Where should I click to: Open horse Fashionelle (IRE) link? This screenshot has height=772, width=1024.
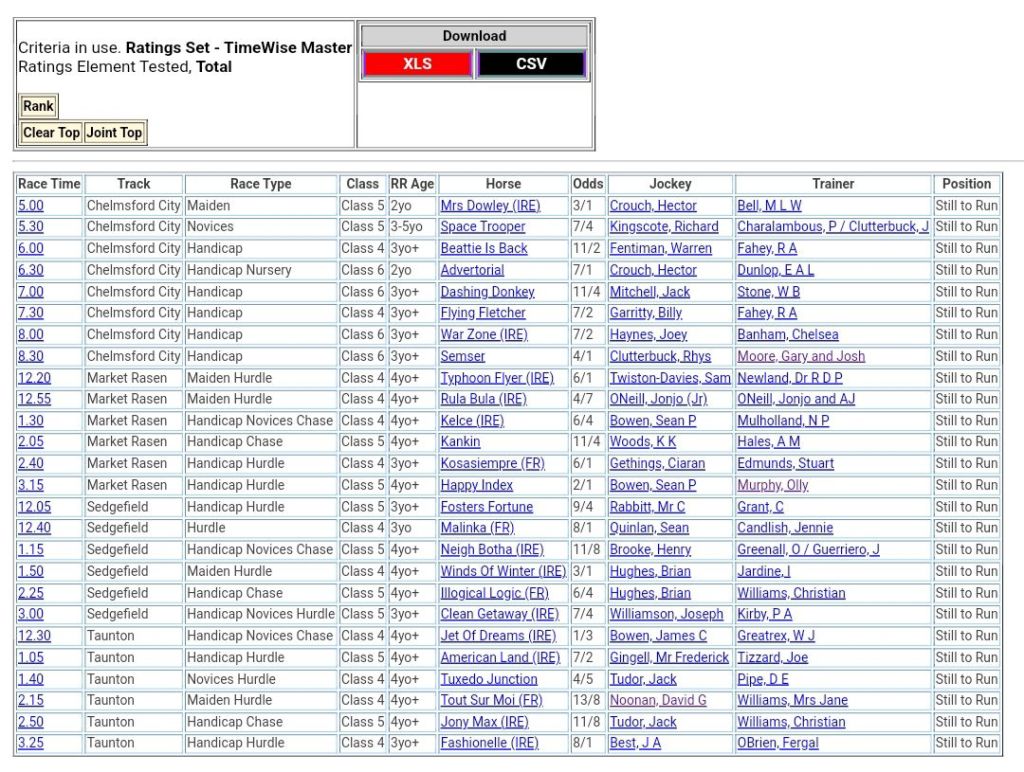489,743
